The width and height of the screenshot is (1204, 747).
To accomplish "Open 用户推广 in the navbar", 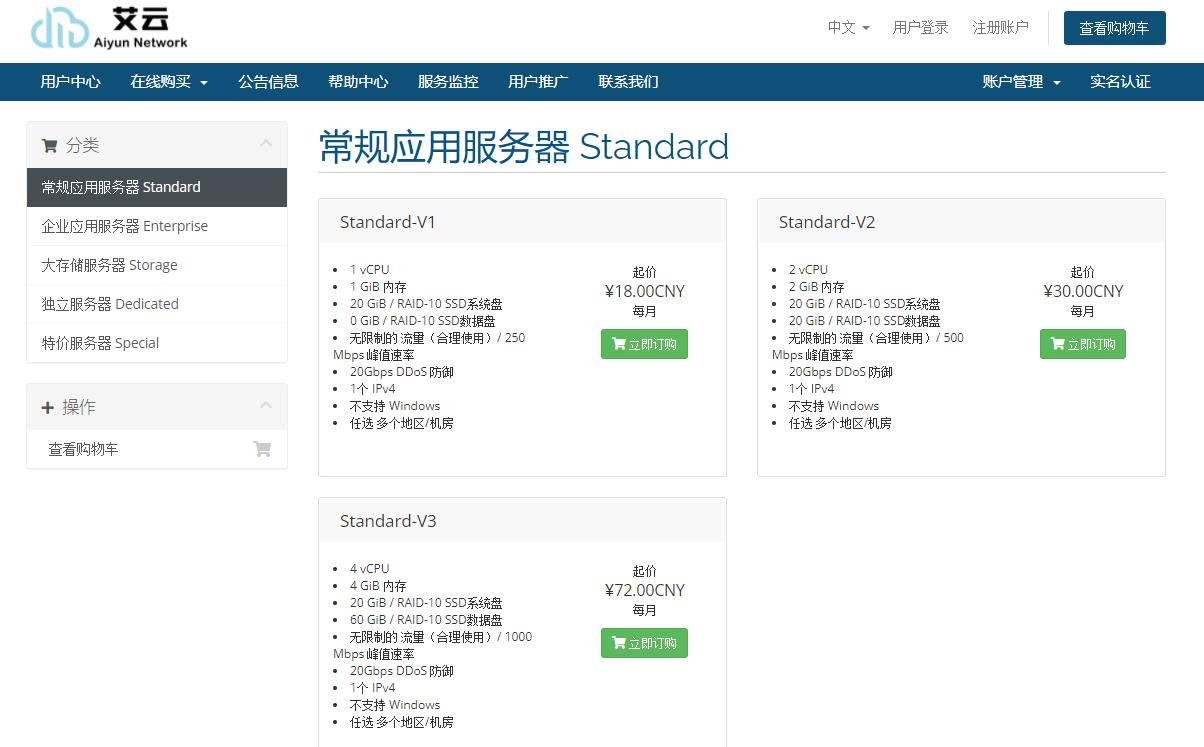I will [538, 82].
